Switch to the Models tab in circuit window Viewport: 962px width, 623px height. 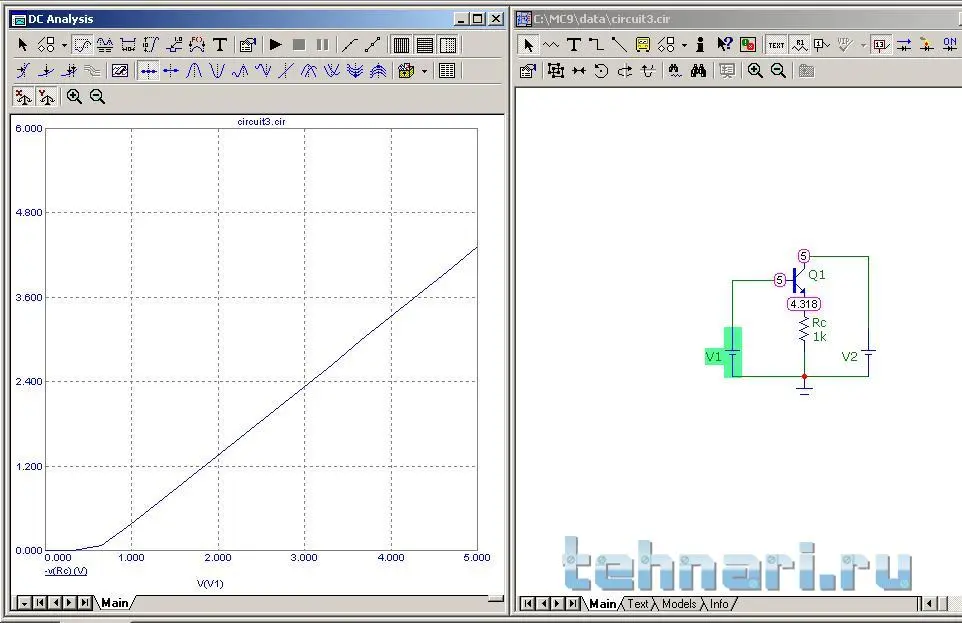pyautogui.click(x=679, y=604)
